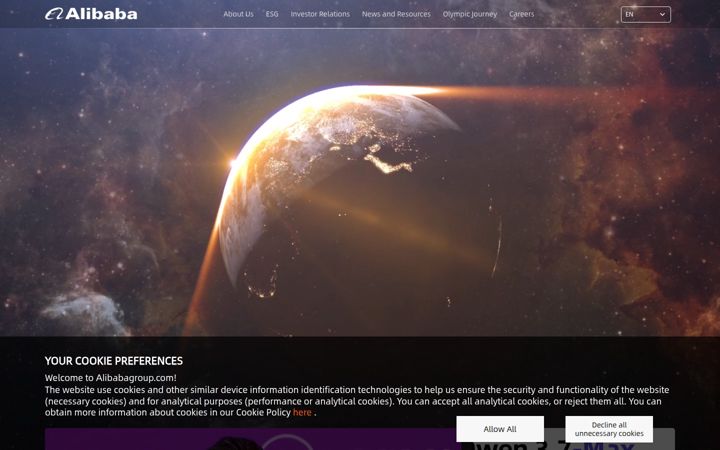
Task: Decline all unnecessary cookies
Action: 609,429
